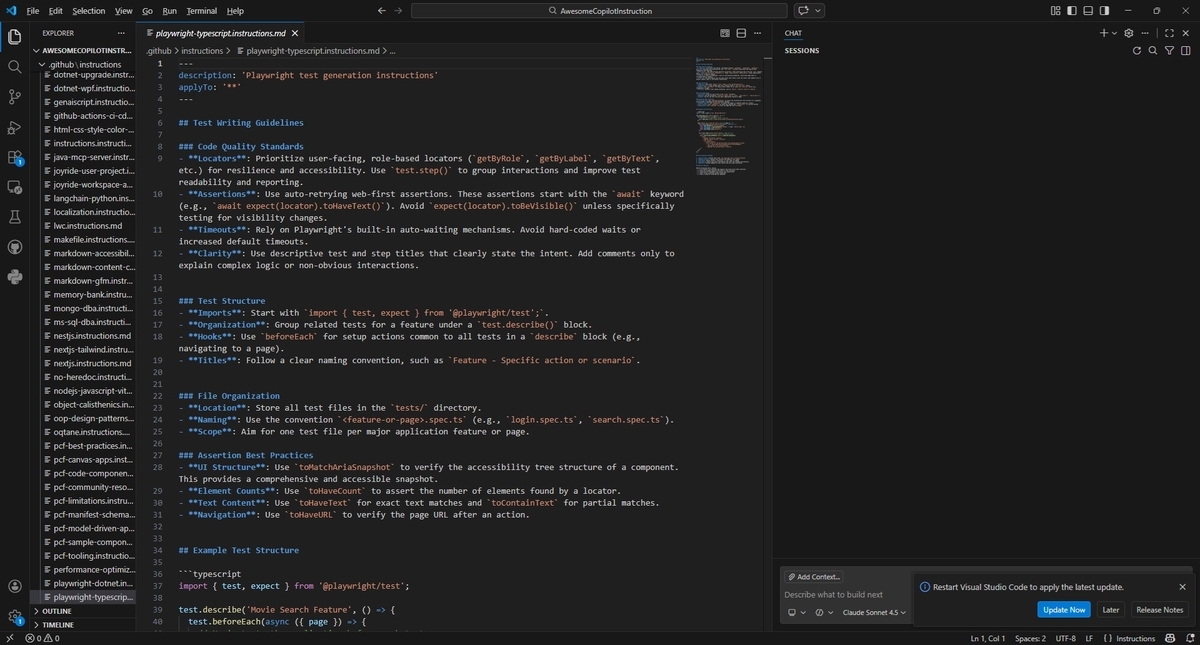The image size is (1200, 645).
Task: Open the Accounts menu icon
Action: pos(14,587)
